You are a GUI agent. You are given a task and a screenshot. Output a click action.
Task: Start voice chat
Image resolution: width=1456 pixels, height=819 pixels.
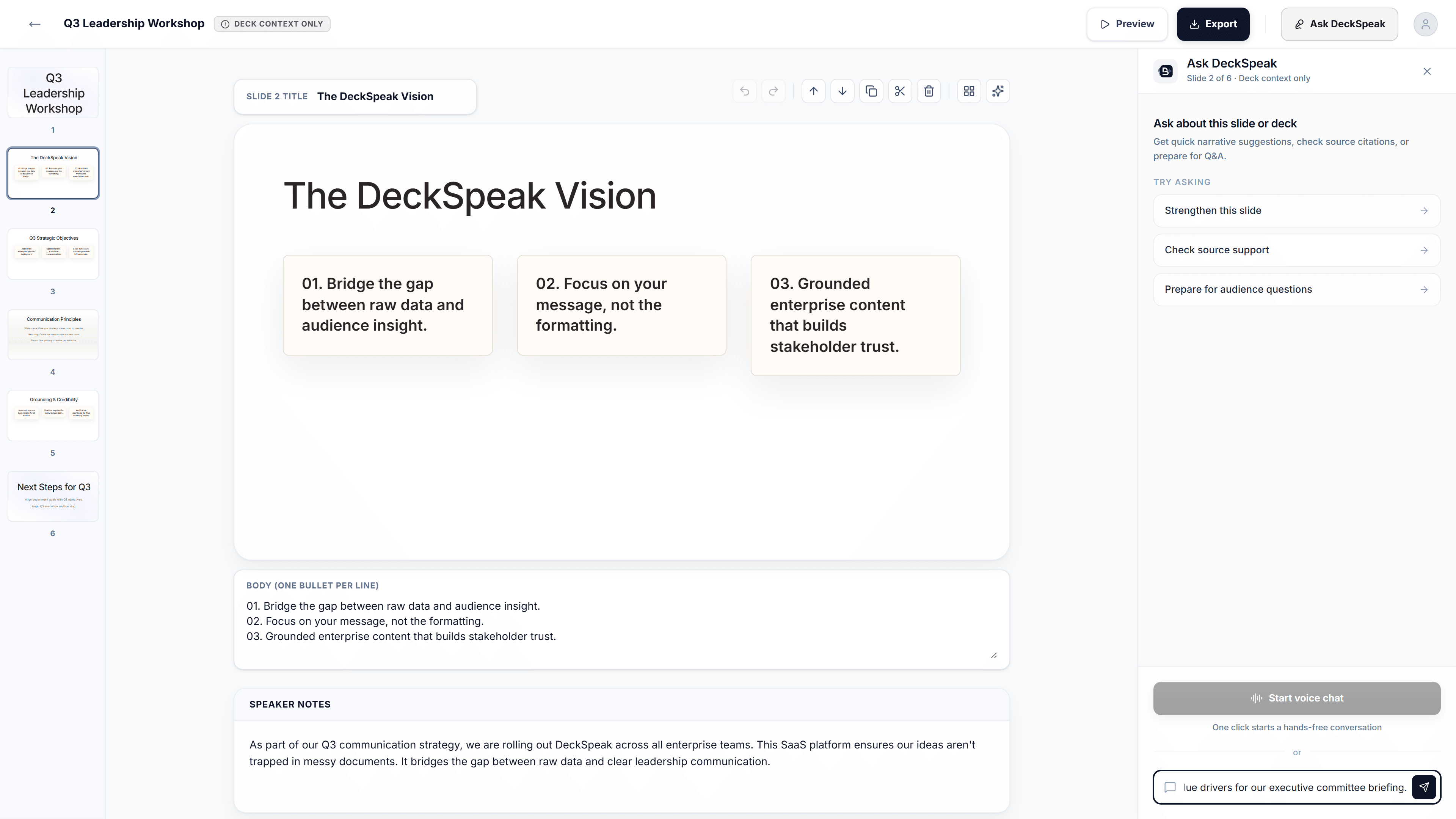coord(1297,698)
